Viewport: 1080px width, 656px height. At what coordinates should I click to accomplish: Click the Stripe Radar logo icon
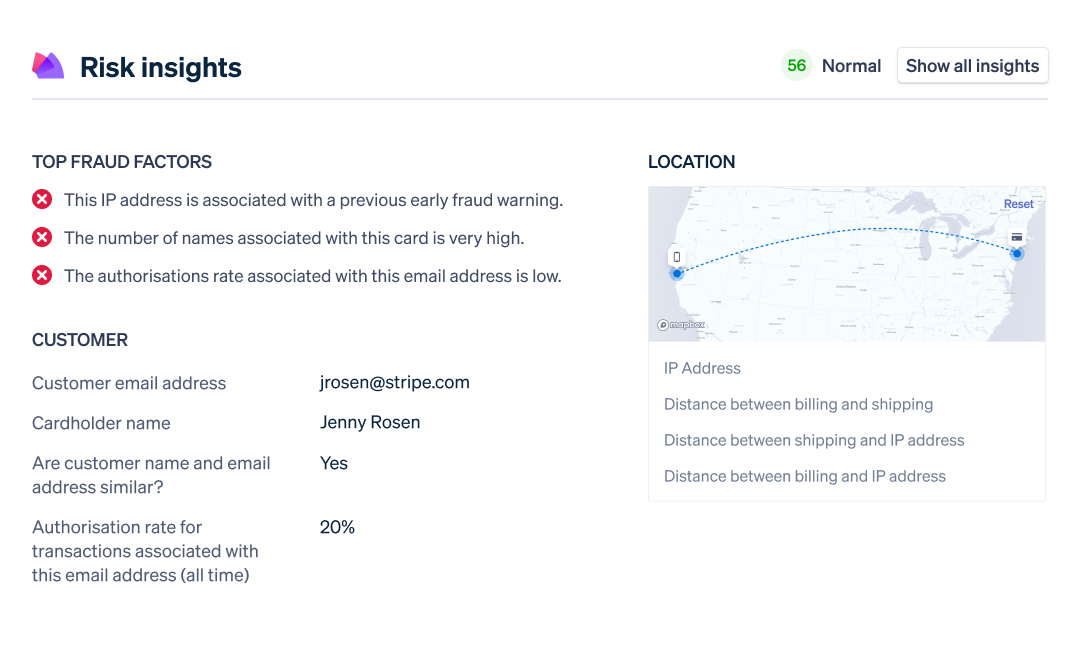[x=48, y=66]
